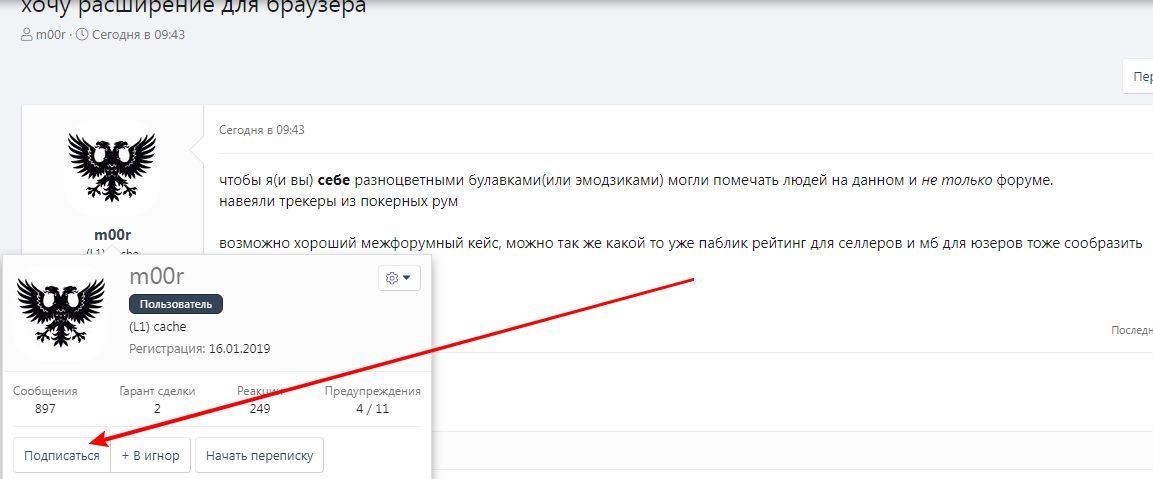Click the (L1) cache user title in popup
The width and height of the screenshot is (1153, 479).
[x=158, y=327]
